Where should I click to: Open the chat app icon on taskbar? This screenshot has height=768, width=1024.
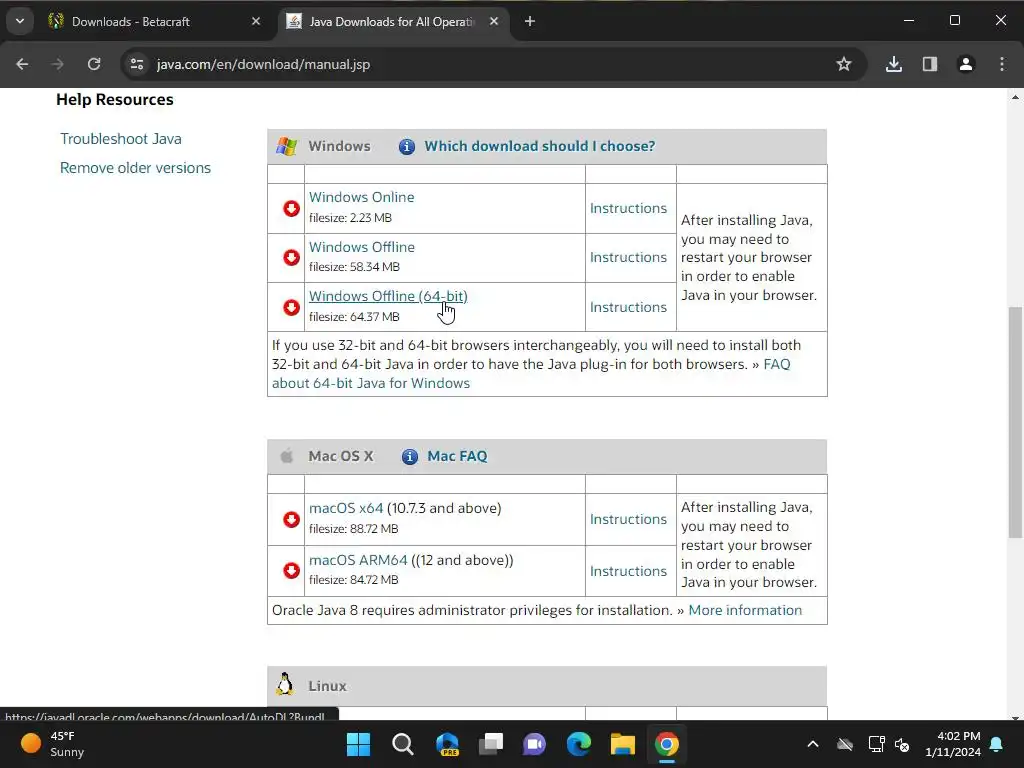point(534,744)
